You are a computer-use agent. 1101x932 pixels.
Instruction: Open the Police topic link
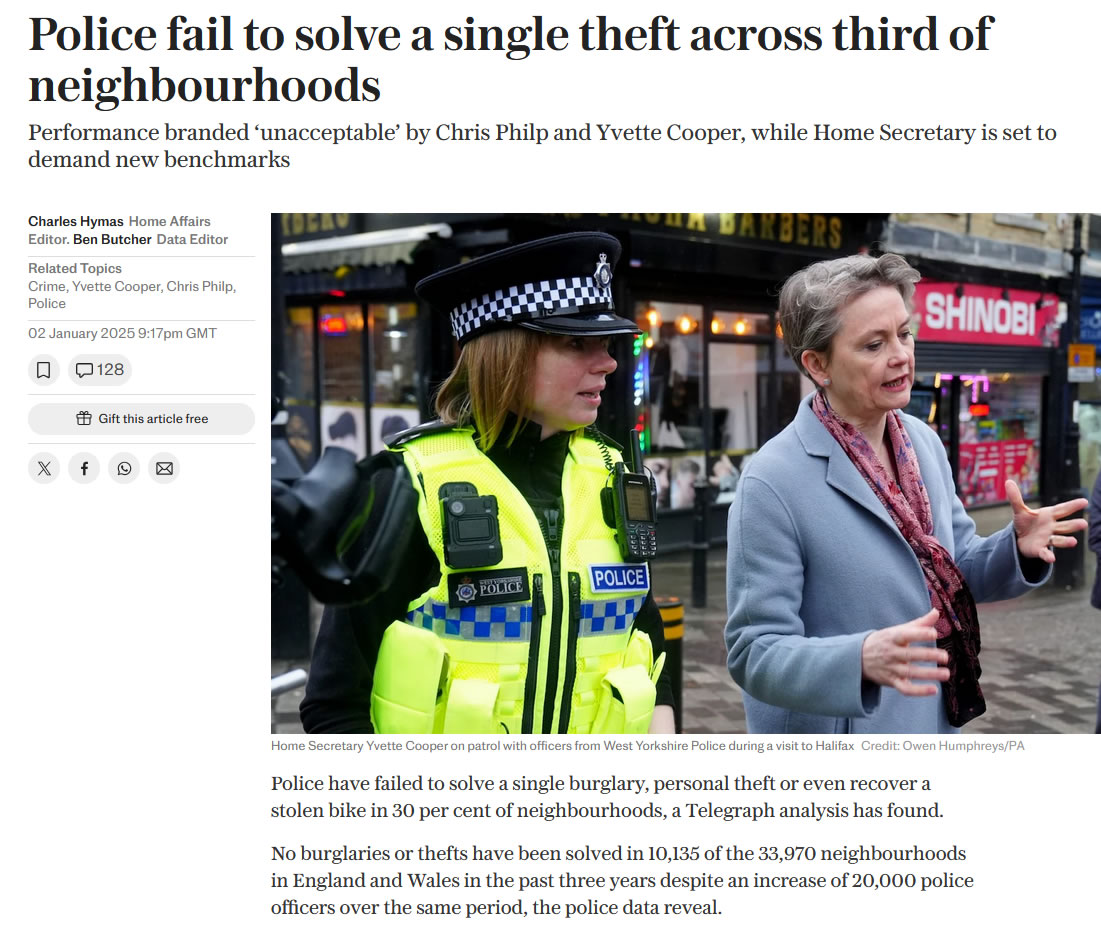pos(47,303)
